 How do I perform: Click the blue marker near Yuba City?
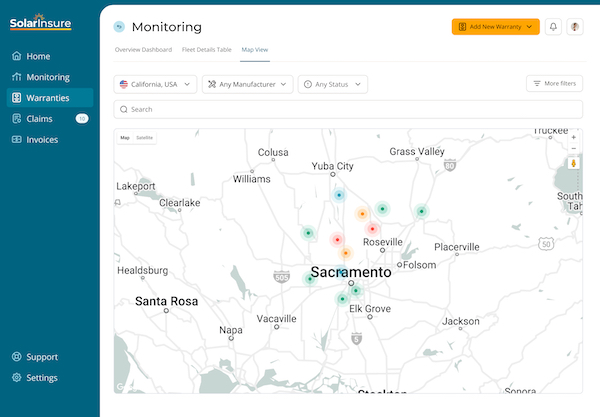click(x=339, y=195)
